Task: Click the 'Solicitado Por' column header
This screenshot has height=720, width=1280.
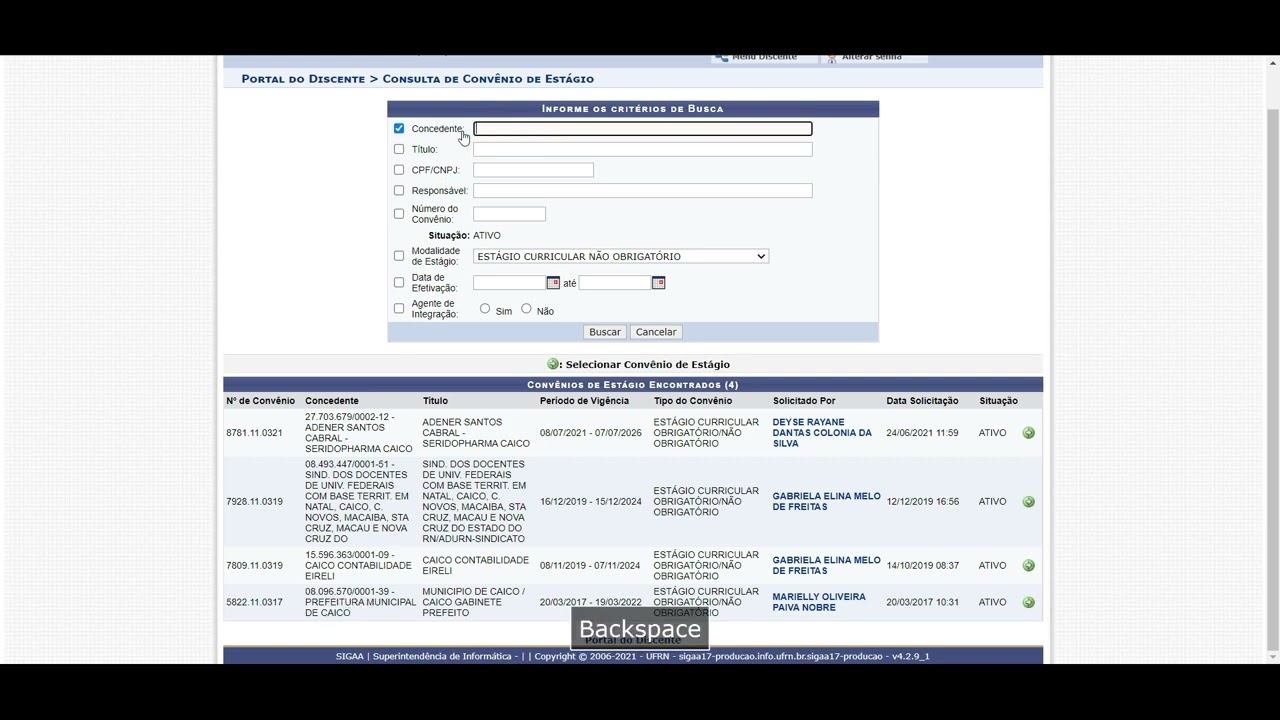Action: [x=804, y=401]
